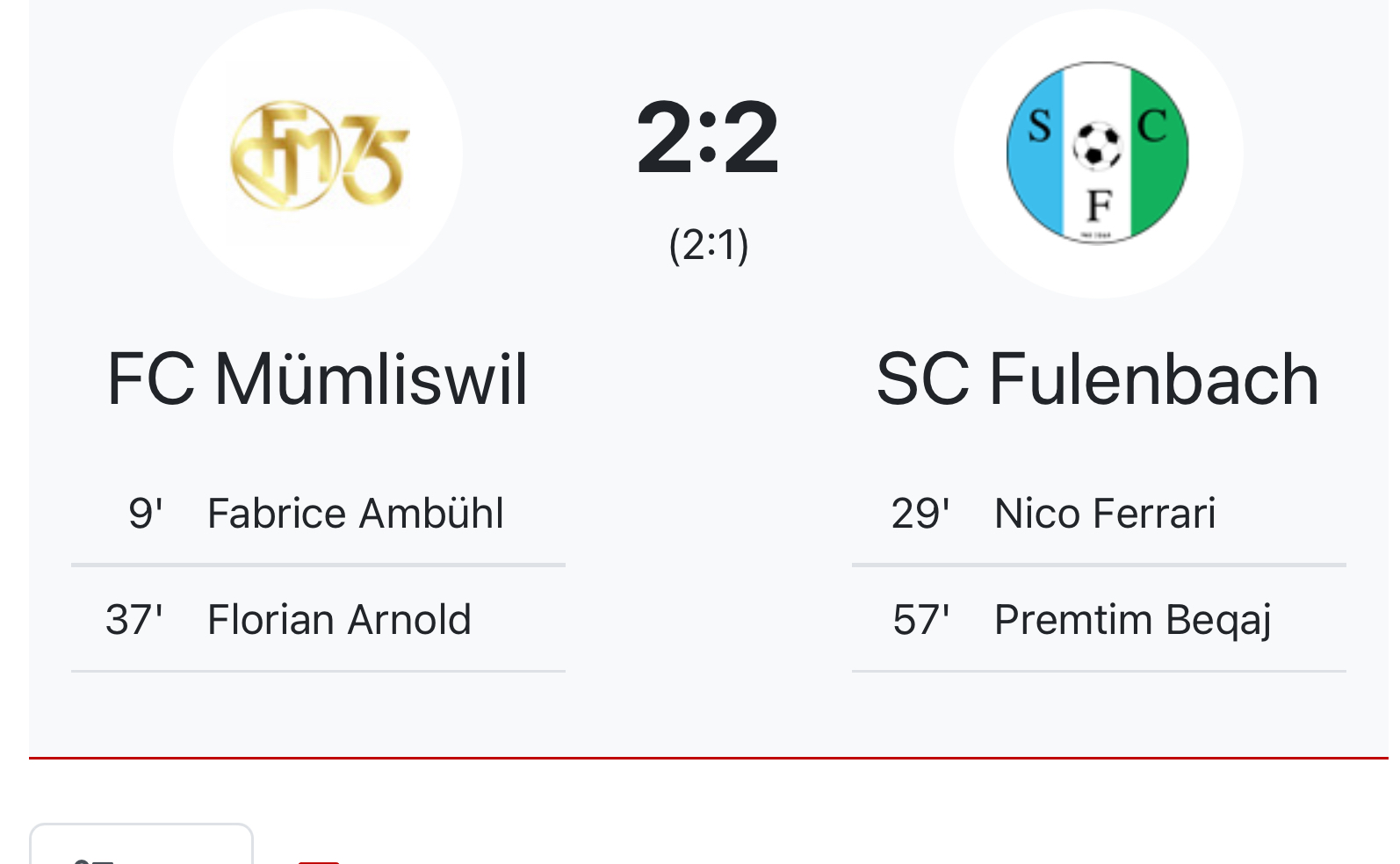The width and height of the screenshot is (1400, 864).
Task: Click the FC Mümliswil gold club logo
Action: click(318, 155)
